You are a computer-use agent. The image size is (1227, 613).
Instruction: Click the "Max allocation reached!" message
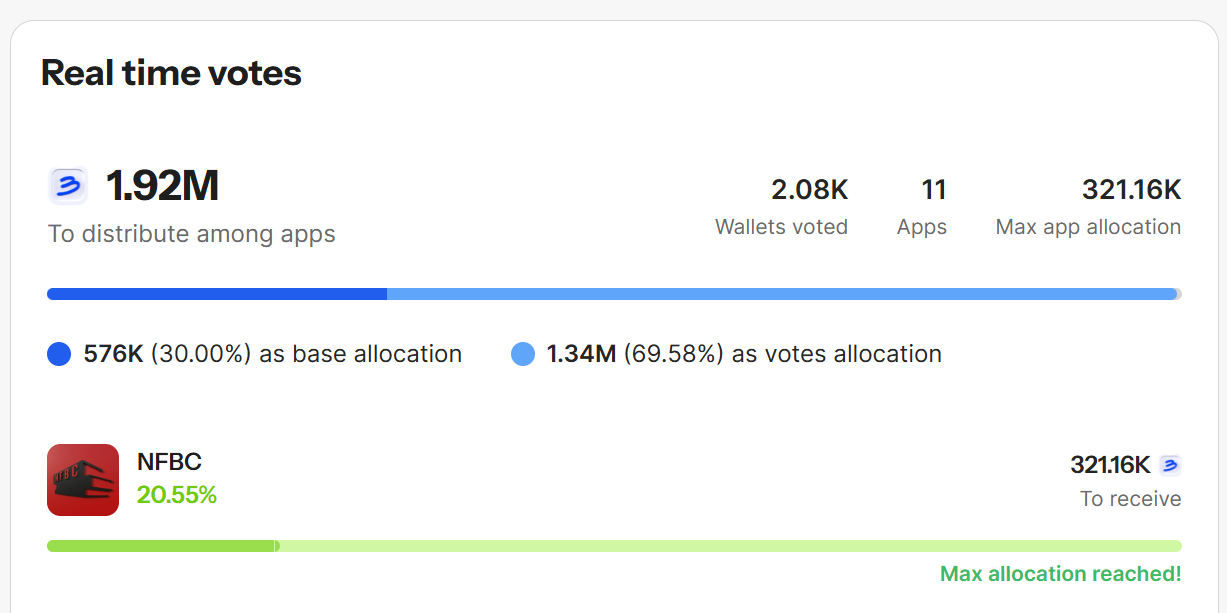1060,574
